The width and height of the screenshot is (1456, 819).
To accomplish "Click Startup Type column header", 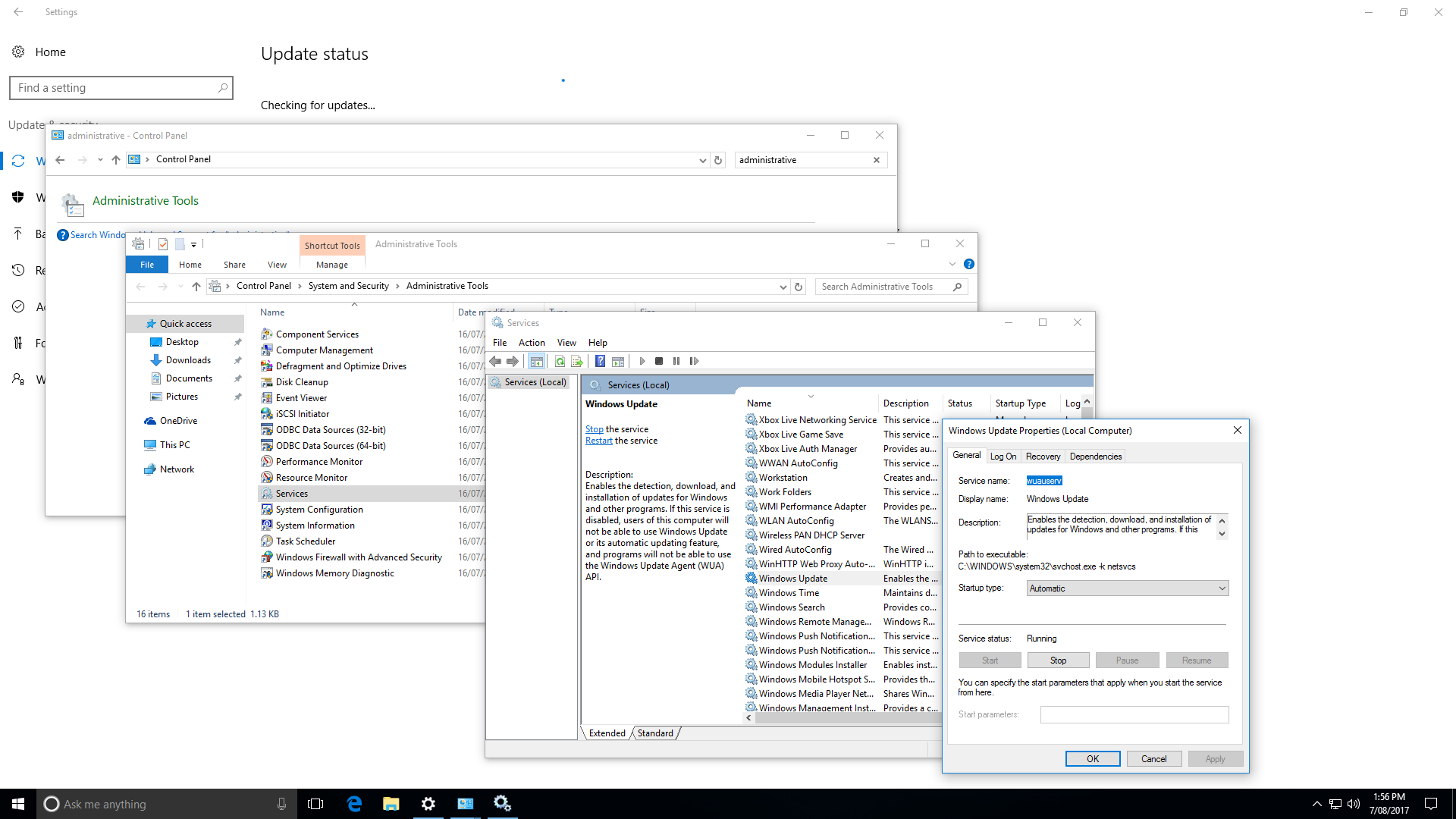I will coord(1021,403).
